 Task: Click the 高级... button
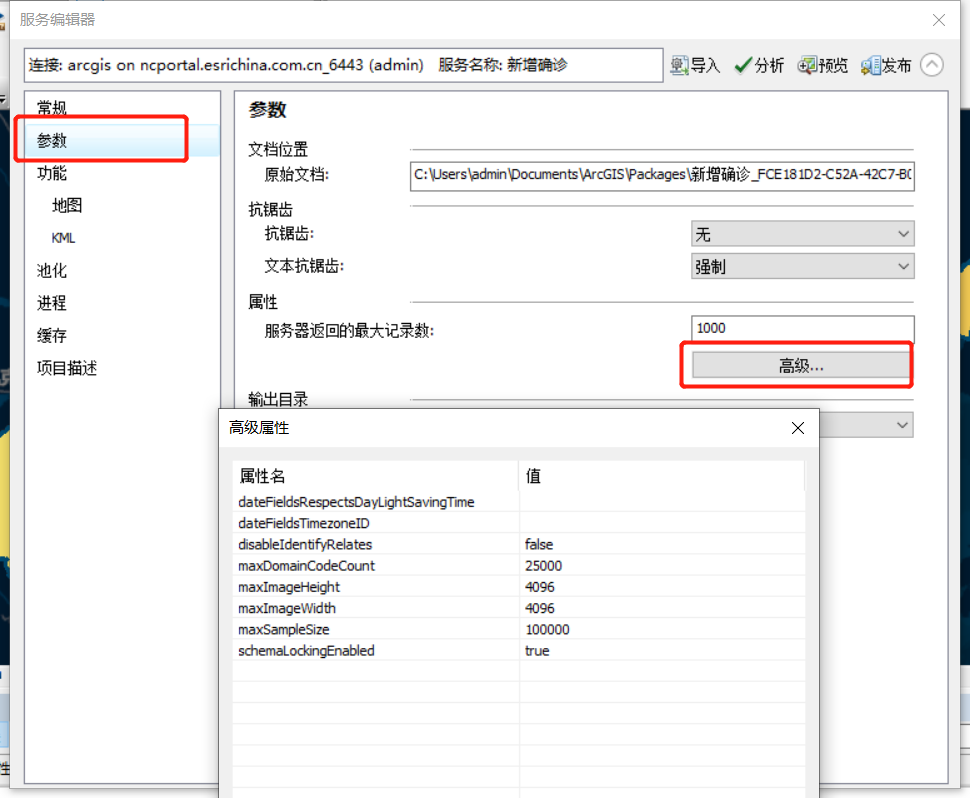[800, 366]
